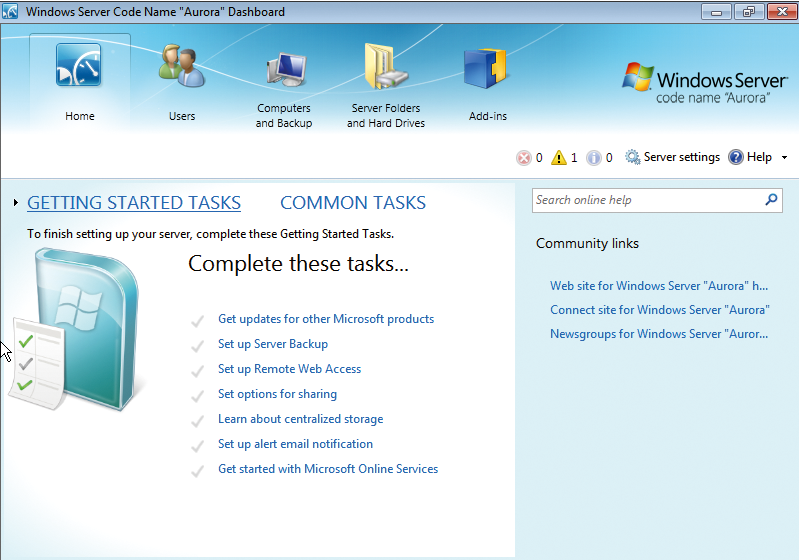The image size is (799, 560).
Task: Click the red critical alerts icon
Action: click(x=523, y=158)
